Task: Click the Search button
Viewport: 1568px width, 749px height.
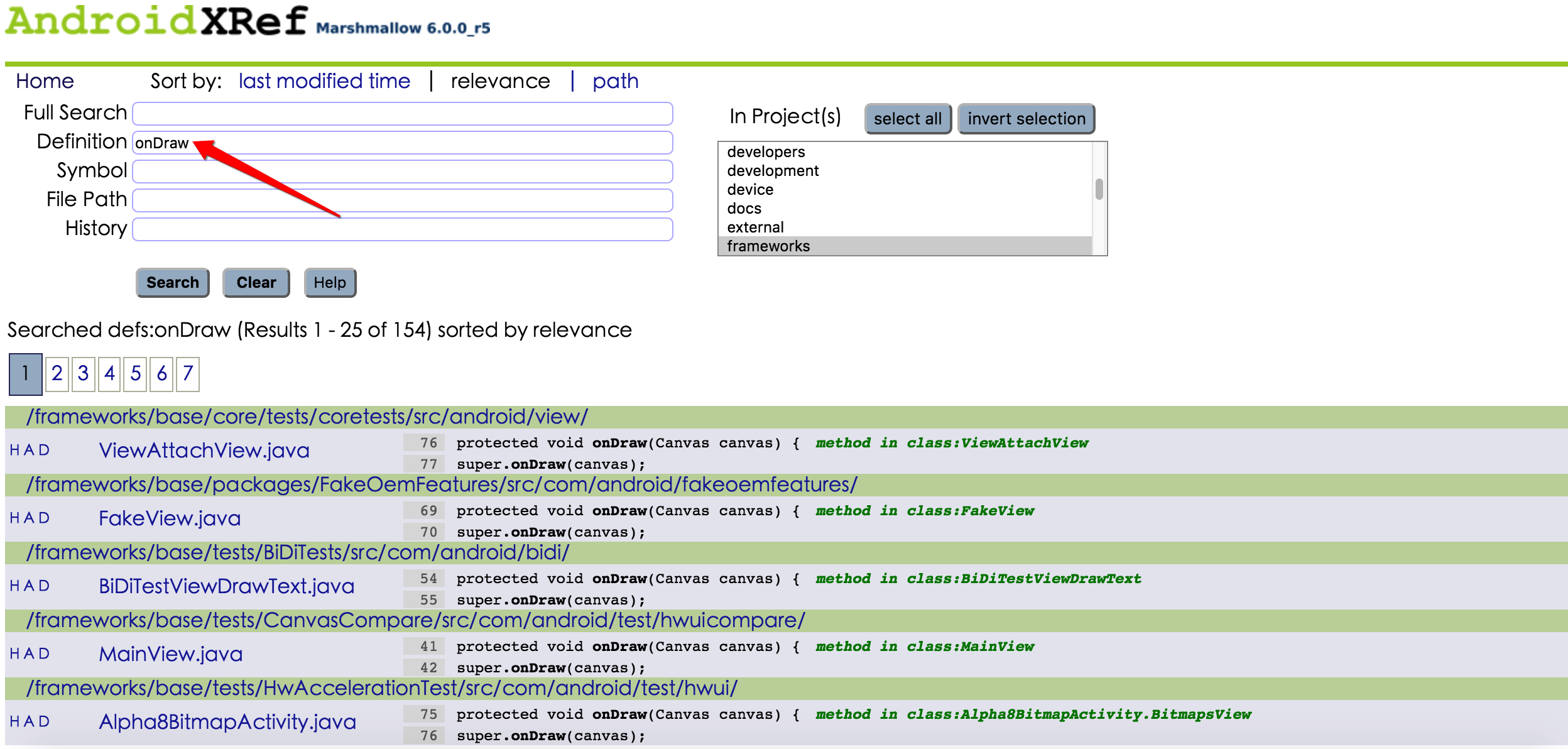Action: coord(173,283)
